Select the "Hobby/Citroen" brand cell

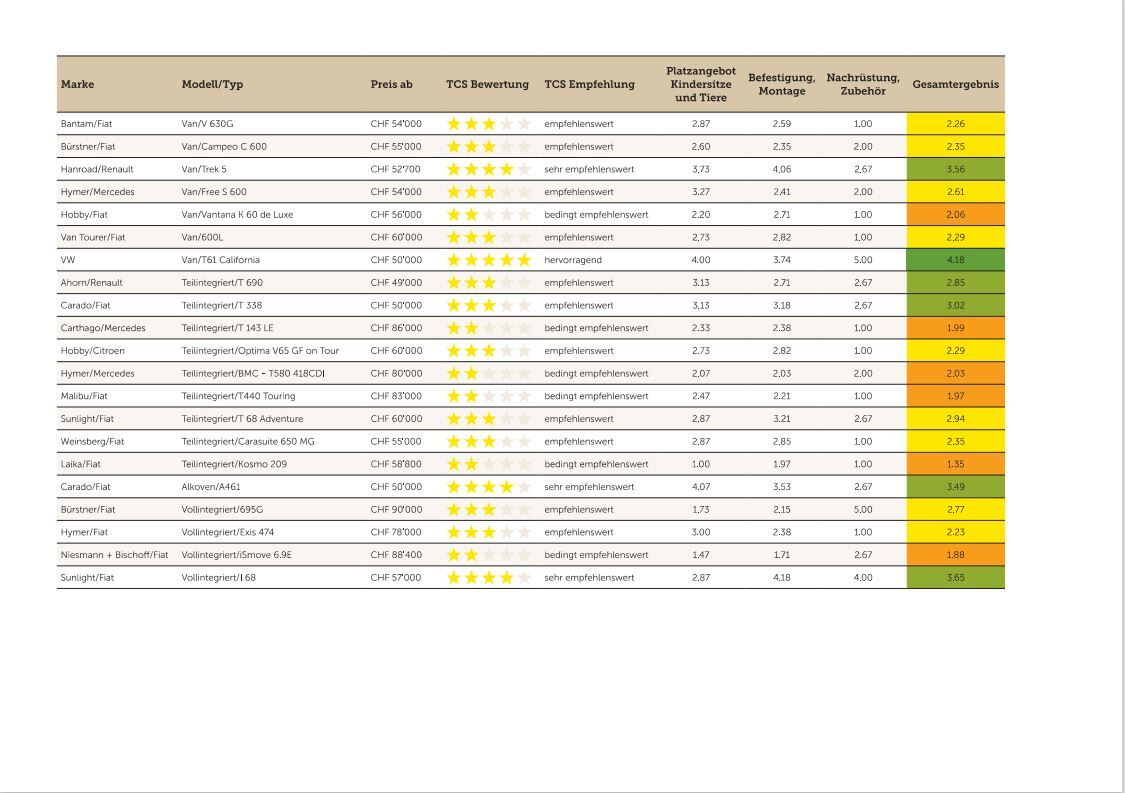[x=93, y=351]
